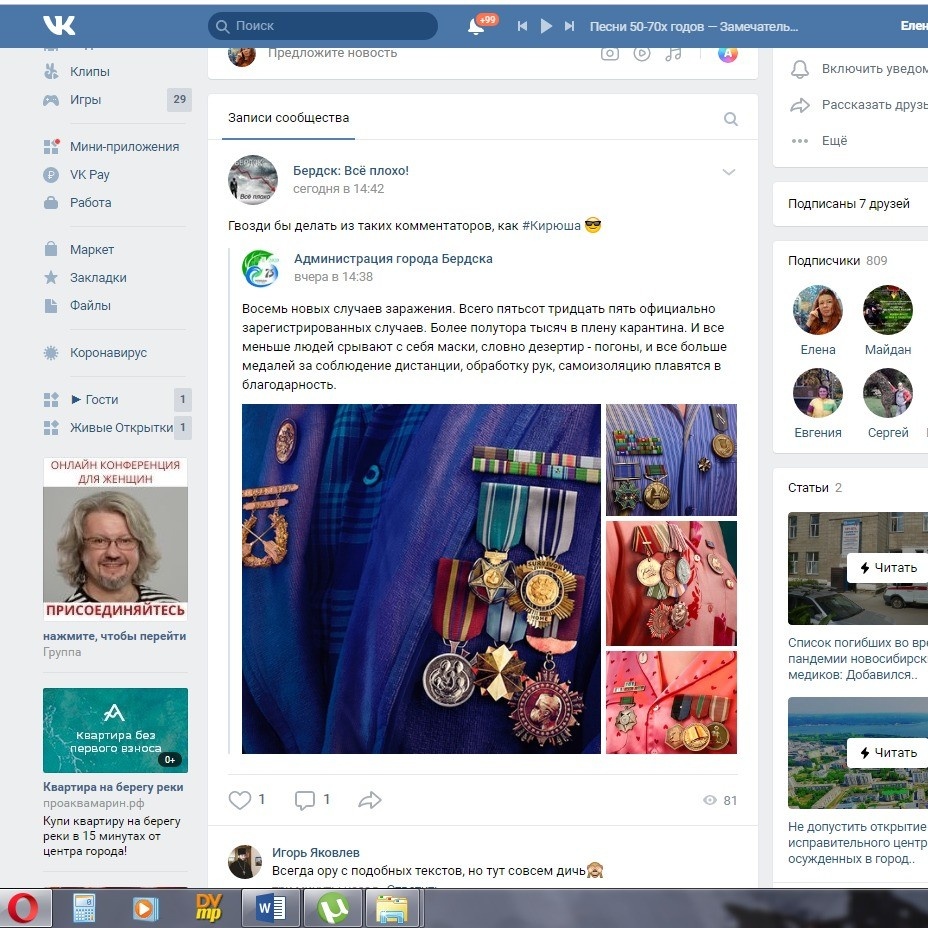Open the striped shirt medals photo
The width and height of the screenshot is (928, 928).
(671, 460)
